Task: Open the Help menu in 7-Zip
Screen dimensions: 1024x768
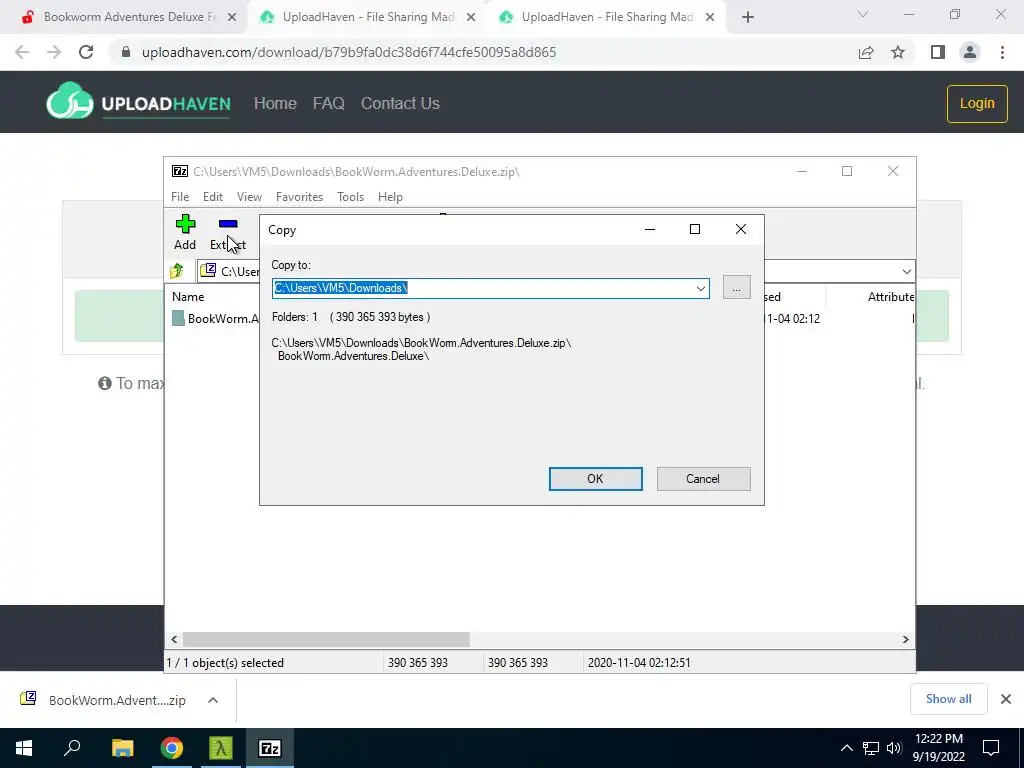Action: pyautogui.click(x=390, y=197)
